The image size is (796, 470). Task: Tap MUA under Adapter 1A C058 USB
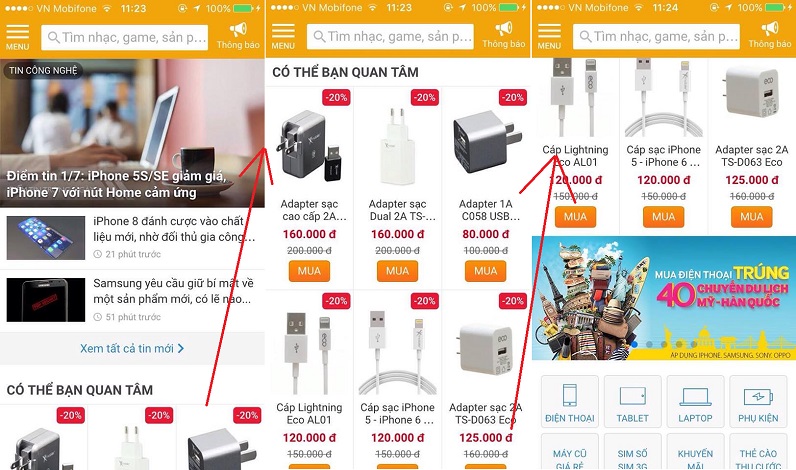pyautogui.click(x=485, y=271)
